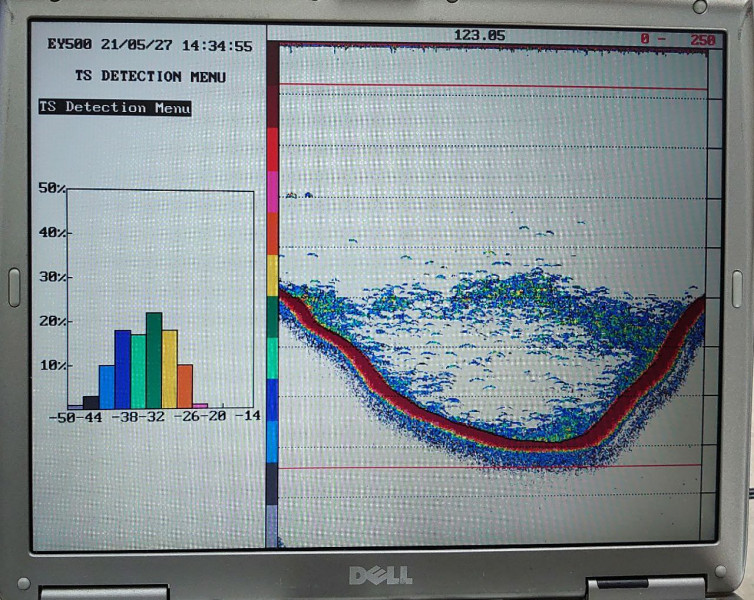Click the orange histogram bar
Image resolution: width=754 pixels, height=600 pixels.
point(185,386)
